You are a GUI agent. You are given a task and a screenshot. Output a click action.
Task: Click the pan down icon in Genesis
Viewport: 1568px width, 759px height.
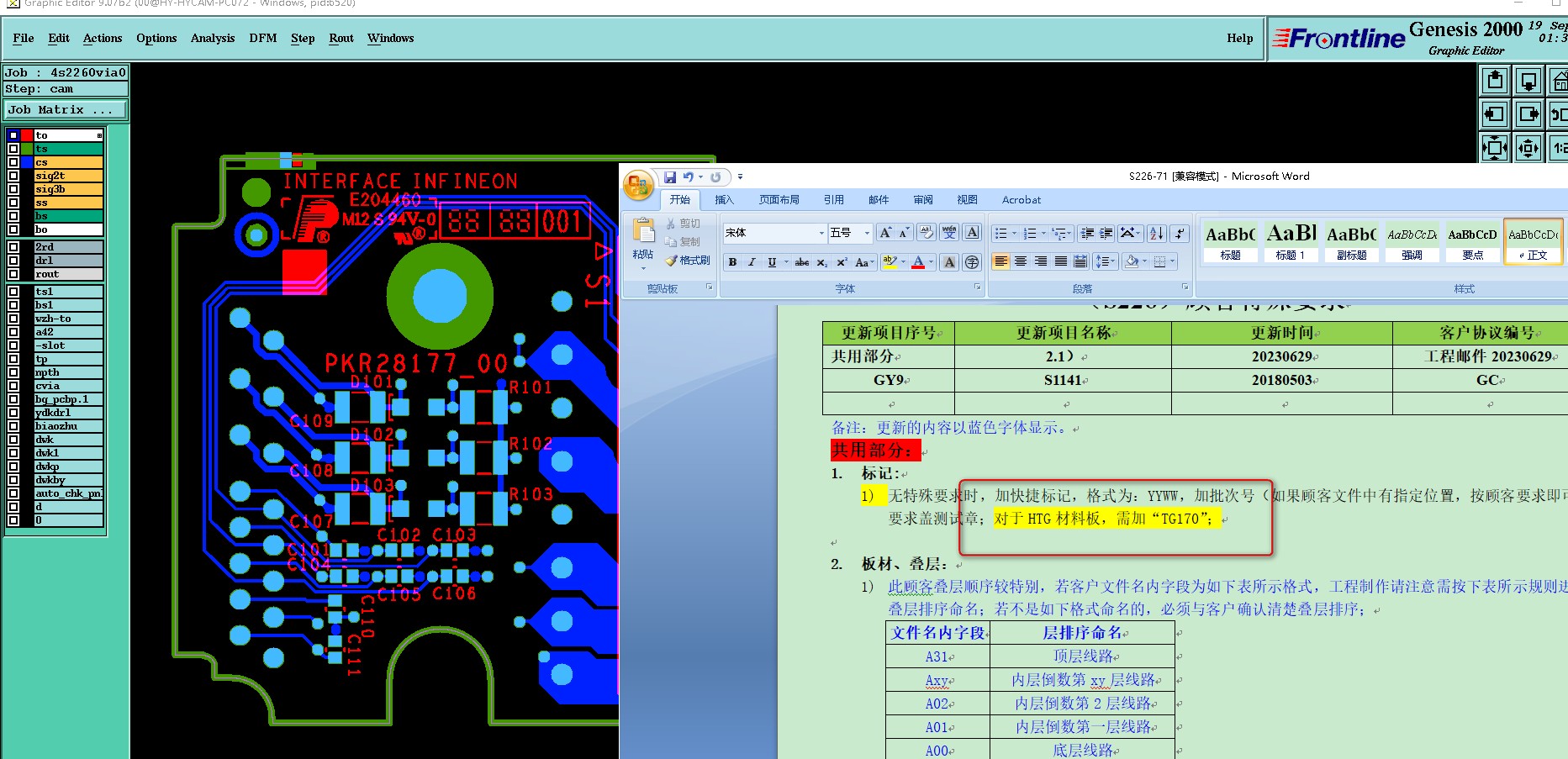pos(1528,81)
